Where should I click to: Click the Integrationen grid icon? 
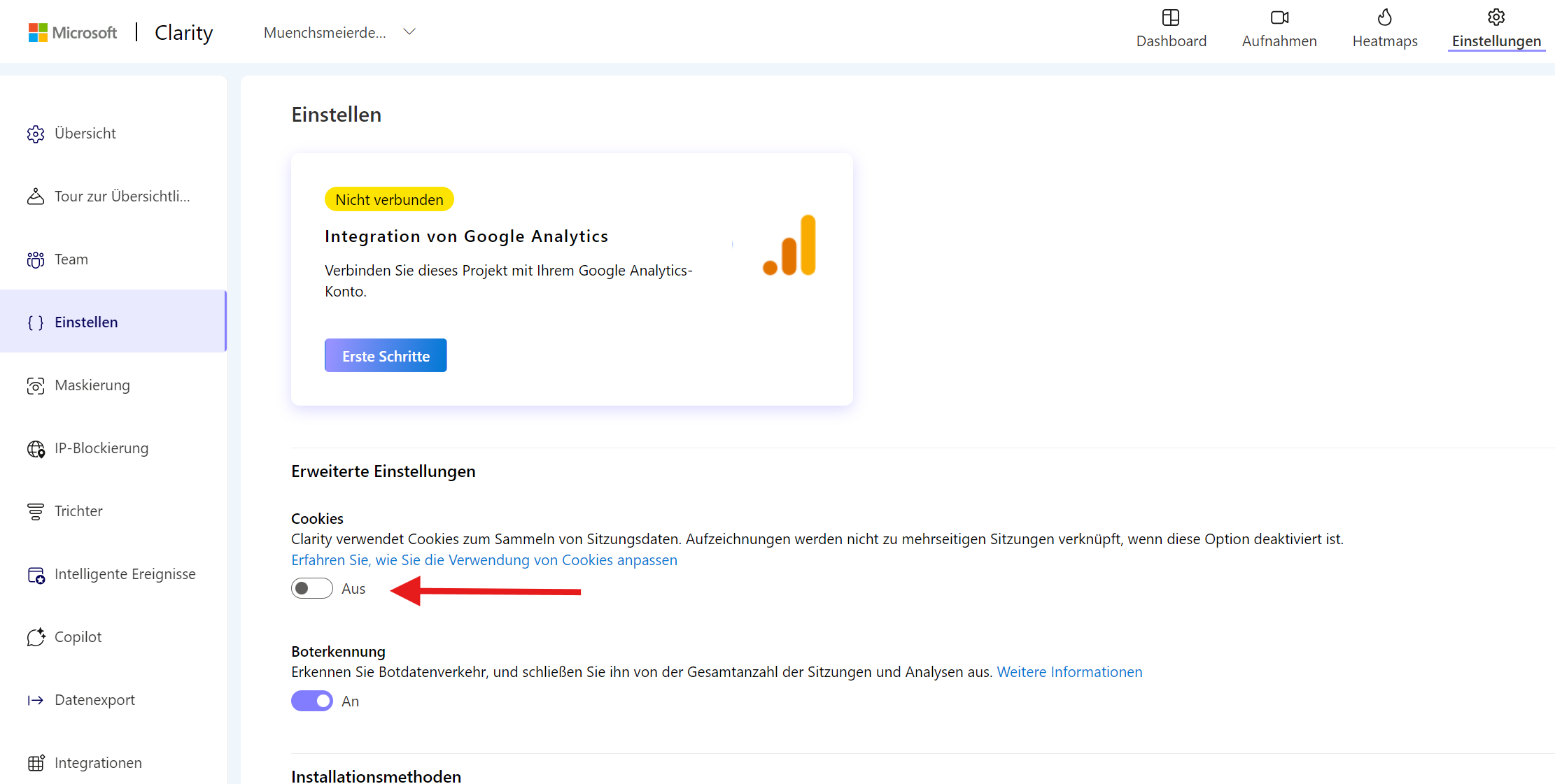[x=36, y=763]
